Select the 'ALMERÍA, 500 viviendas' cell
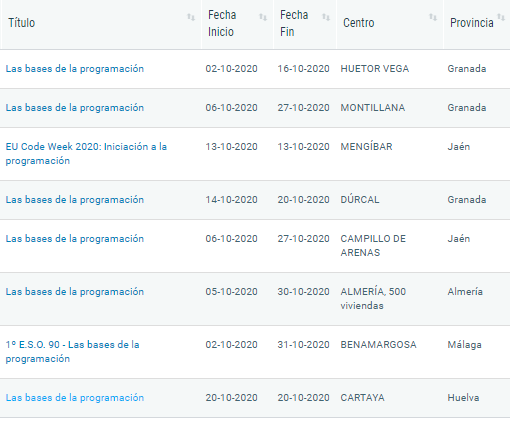 tap(373, 299)
